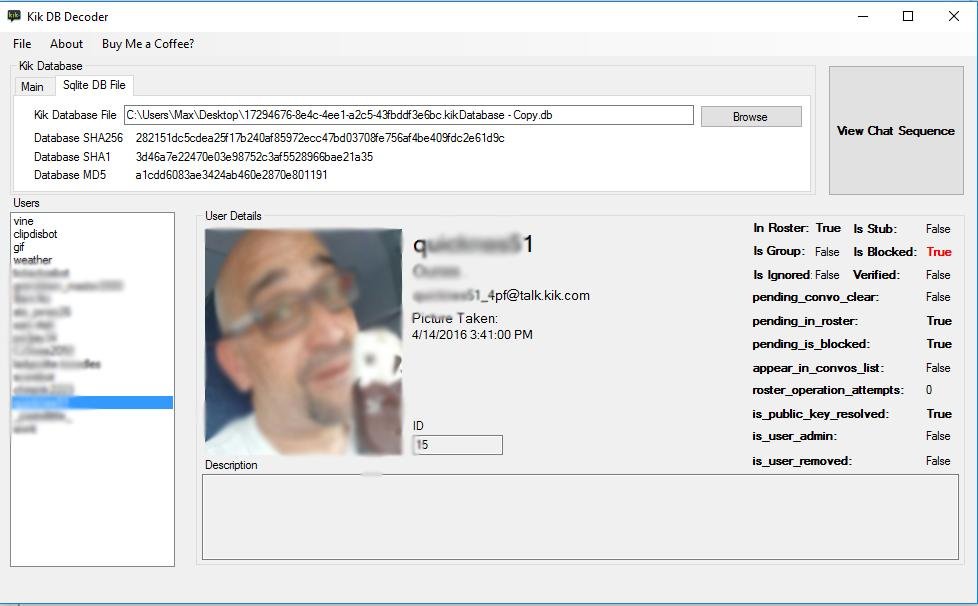The width and height of the screenshot is (978, 606).
Task: Minimize the Kik DB Decoder window
Action: click(863, 16)
